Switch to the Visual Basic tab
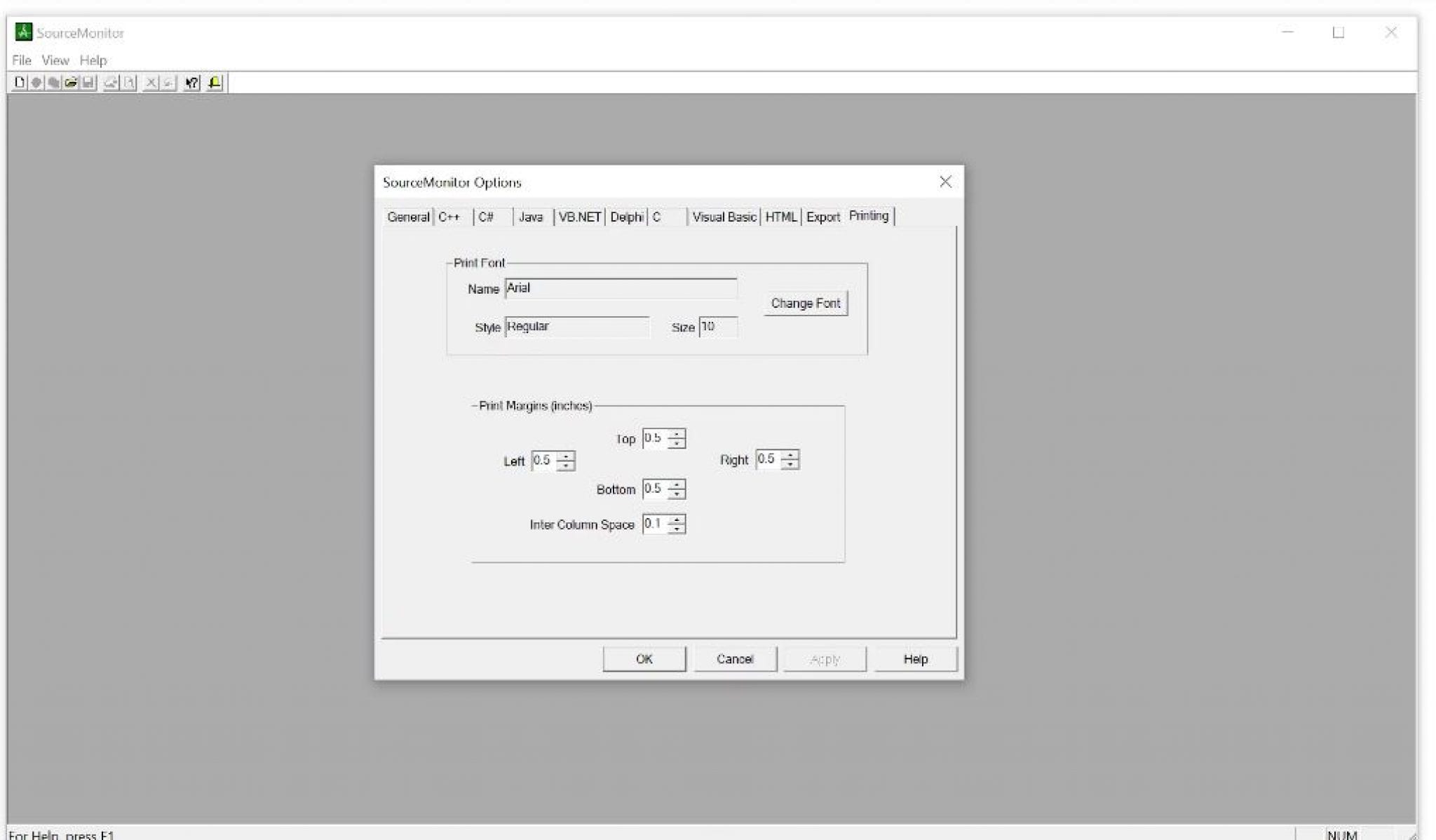 tap(723, 217)
